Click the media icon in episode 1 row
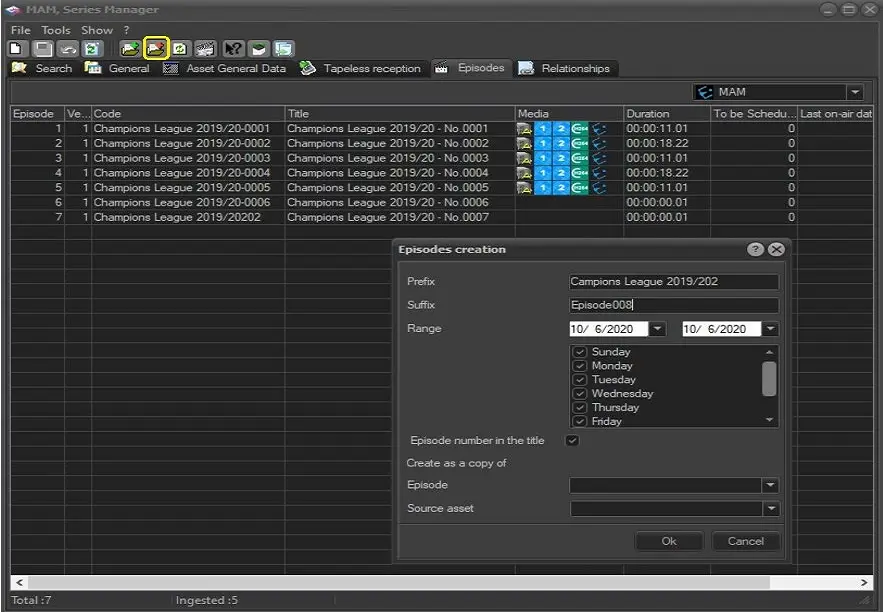The width and height of the screenshot is (883, 612). pos(525,129)
